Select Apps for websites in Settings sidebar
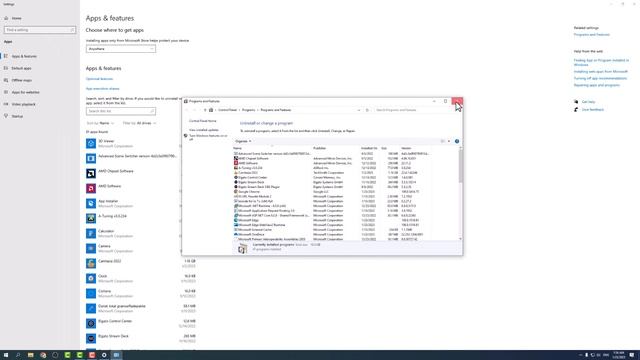Viewport: 640px width, 360px height. pos(26,92)
